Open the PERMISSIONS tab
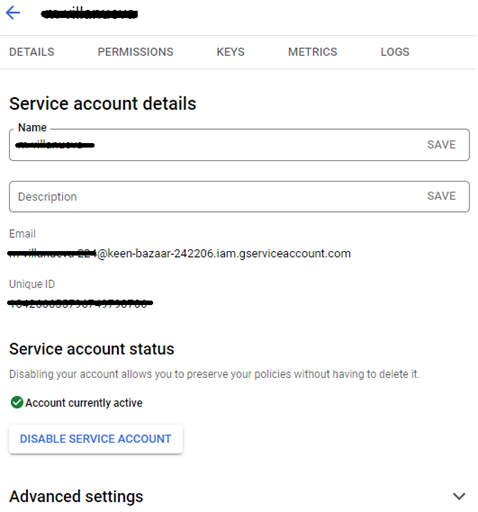 (135, 52)
